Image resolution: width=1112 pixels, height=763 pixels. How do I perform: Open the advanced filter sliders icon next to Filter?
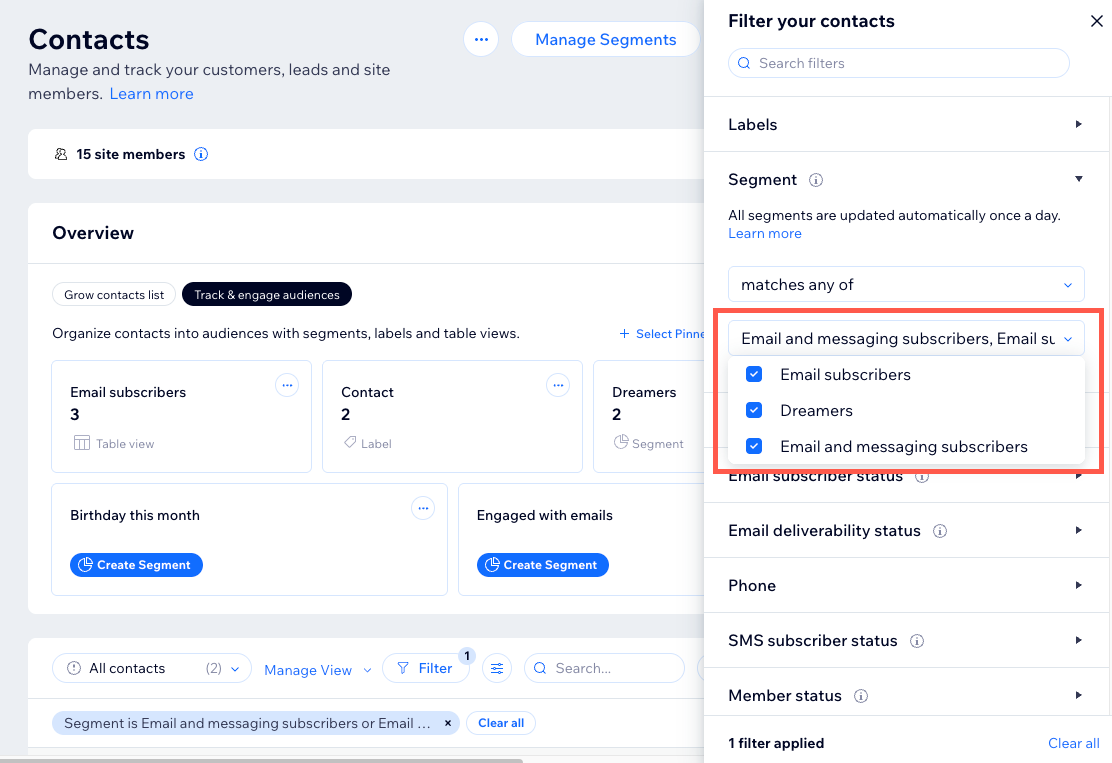click(x=497, y=667)
